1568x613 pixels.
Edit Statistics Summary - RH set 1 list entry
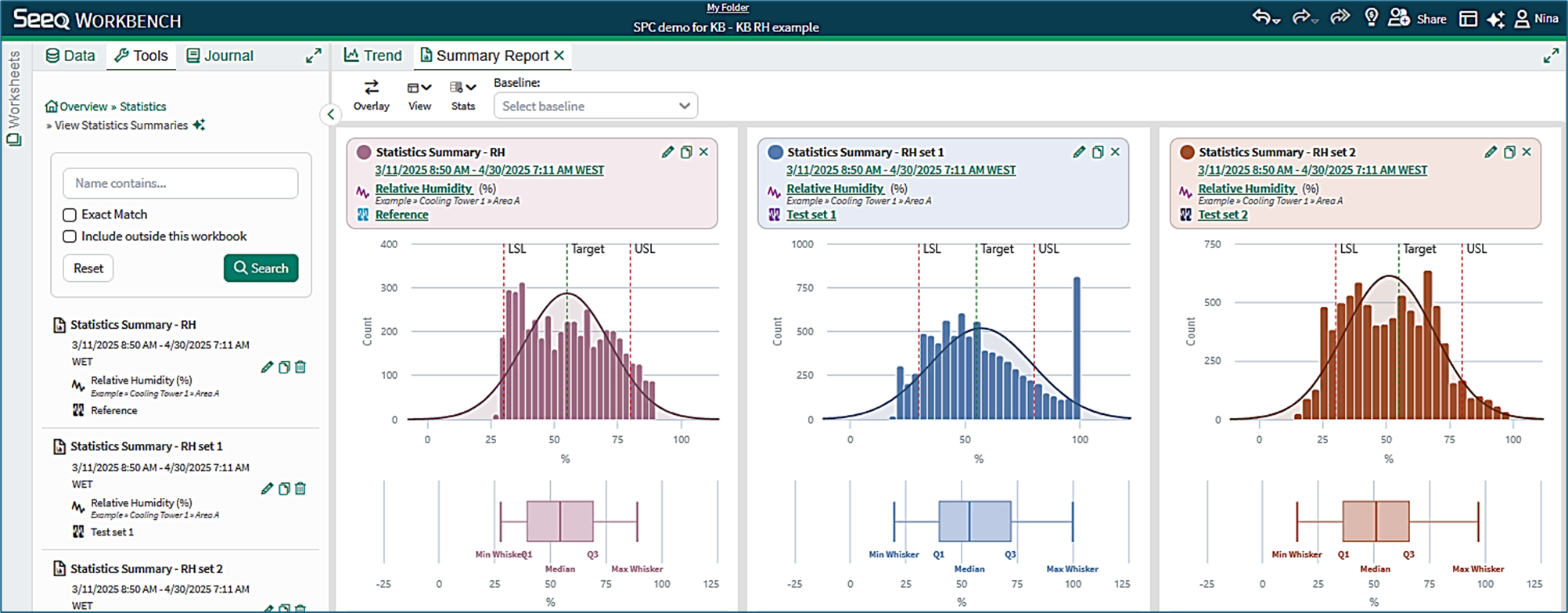point(267,489)
